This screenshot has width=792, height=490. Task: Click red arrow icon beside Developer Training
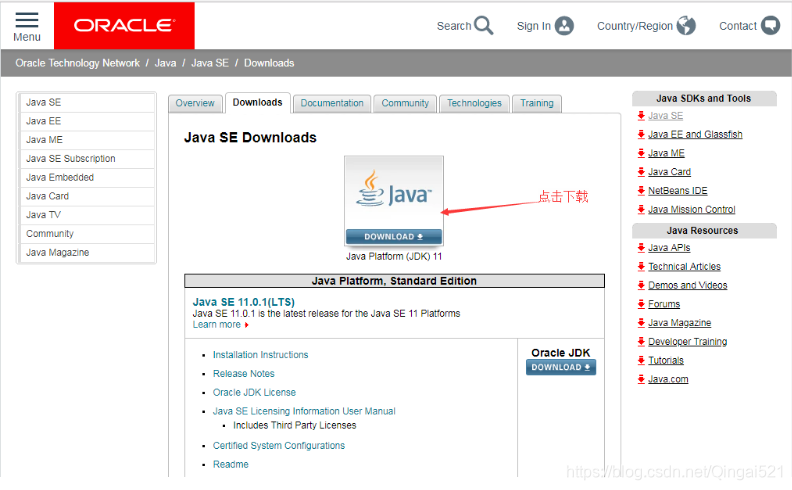641,341
